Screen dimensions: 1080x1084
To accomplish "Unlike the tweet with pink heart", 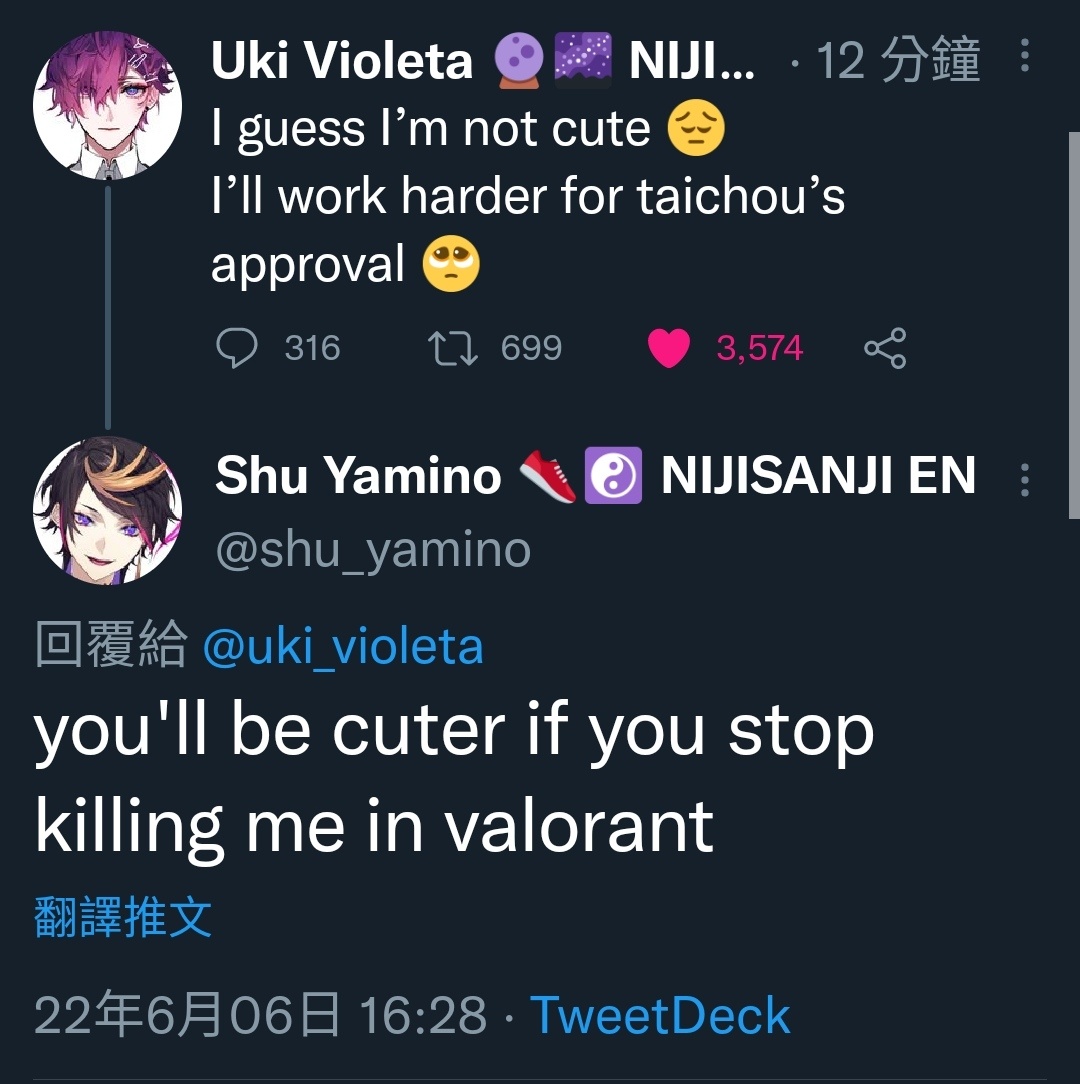I will 669,348.
